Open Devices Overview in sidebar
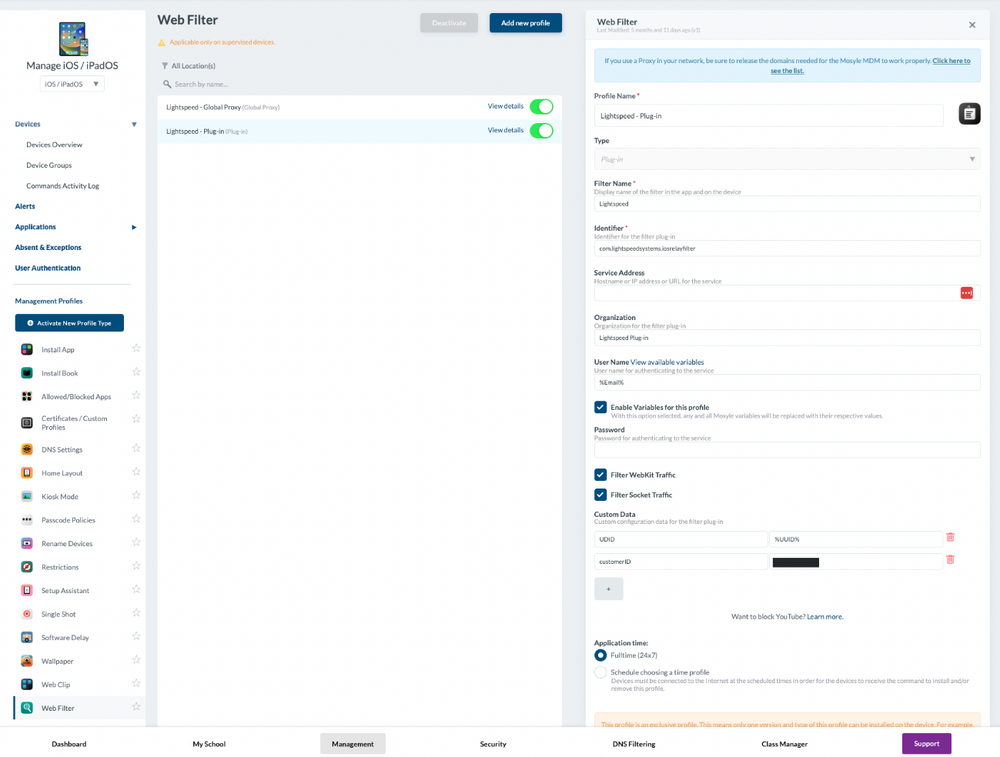Image resolution: width=1000 pixels, height=757 pixels. [x=54, y=145]
